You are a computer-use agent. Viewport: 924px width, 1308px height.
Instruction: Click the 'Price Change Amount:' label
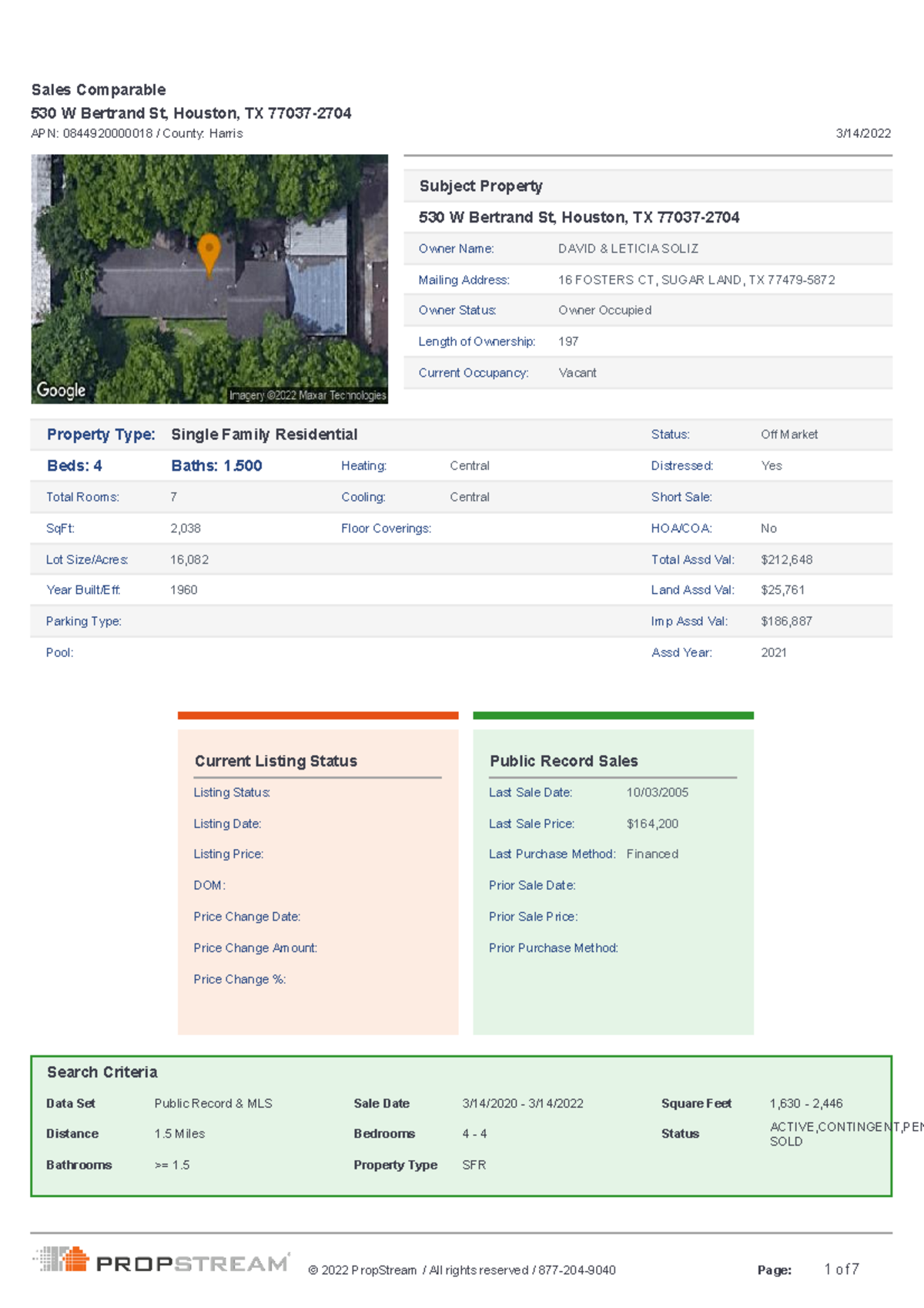(x=256, y=948)
